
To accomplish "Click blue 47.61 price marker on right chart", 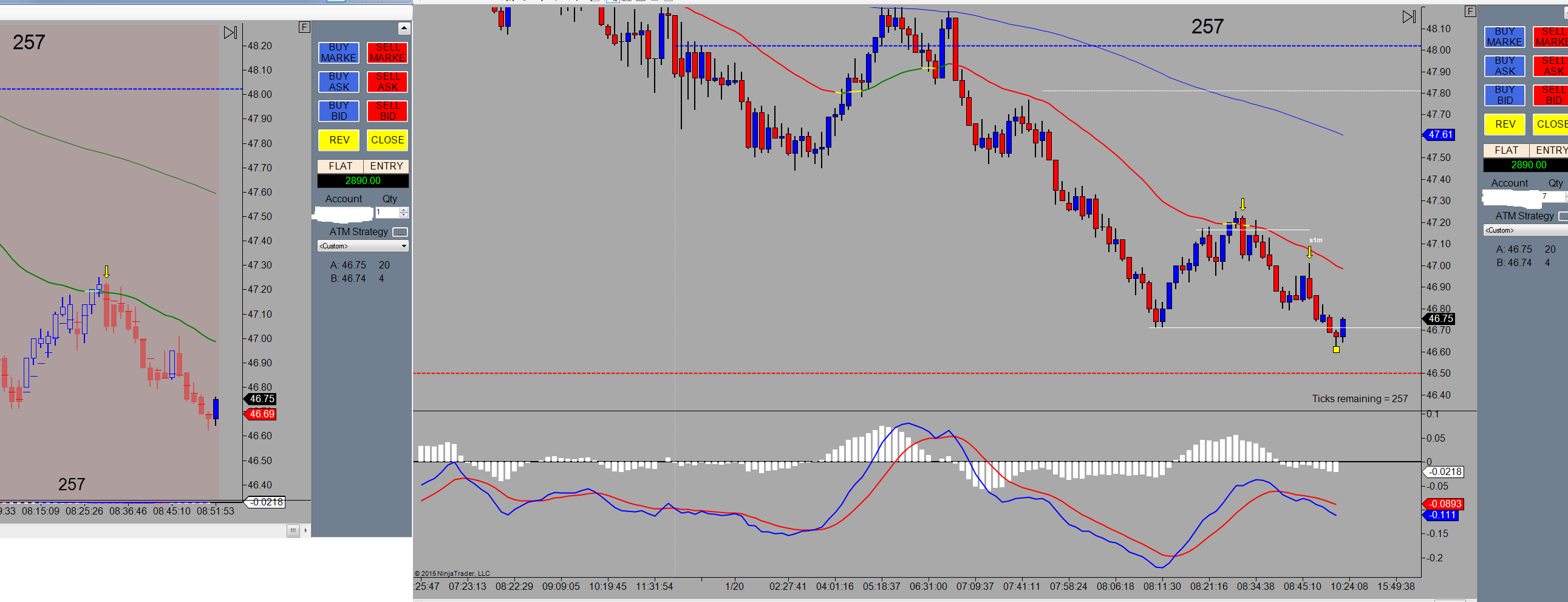I will click(1439, 134).
